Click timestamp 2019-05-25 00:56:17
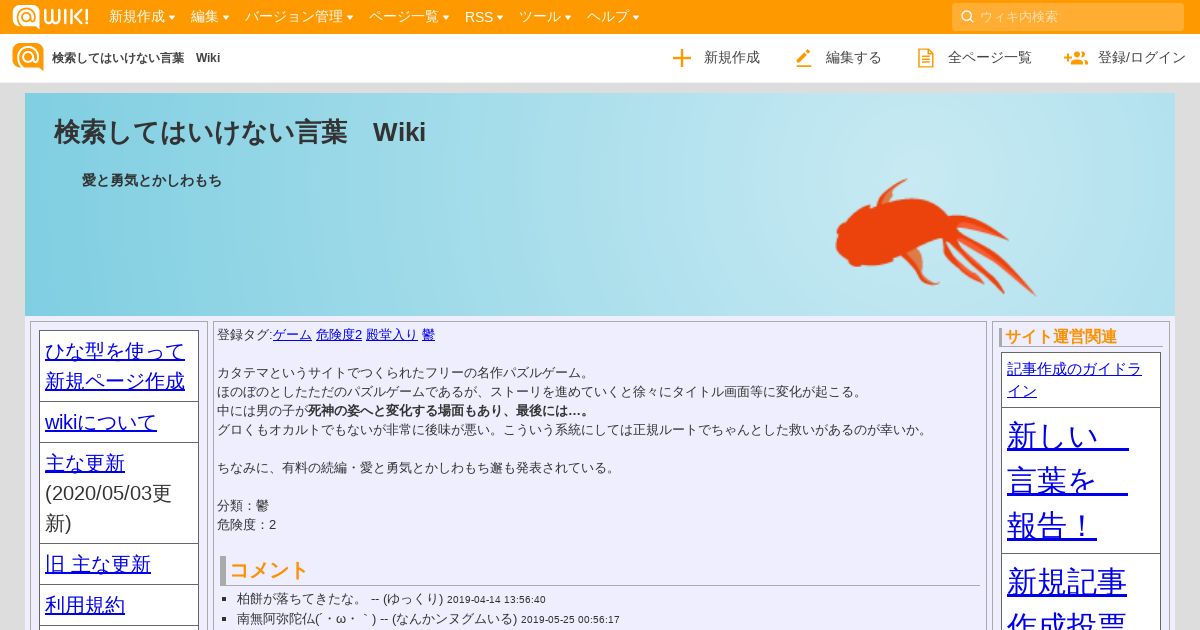The height and width of the screenshot is (630, 1200). click(x=570, y=620)
